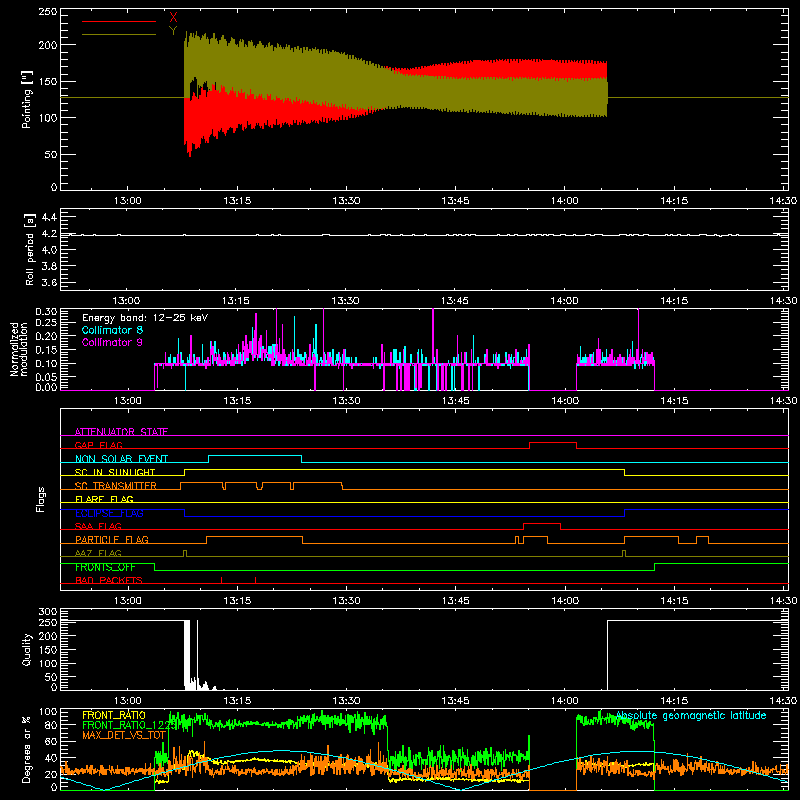
Task: Click the Quality axis title
Action: [x=27, y=649]
